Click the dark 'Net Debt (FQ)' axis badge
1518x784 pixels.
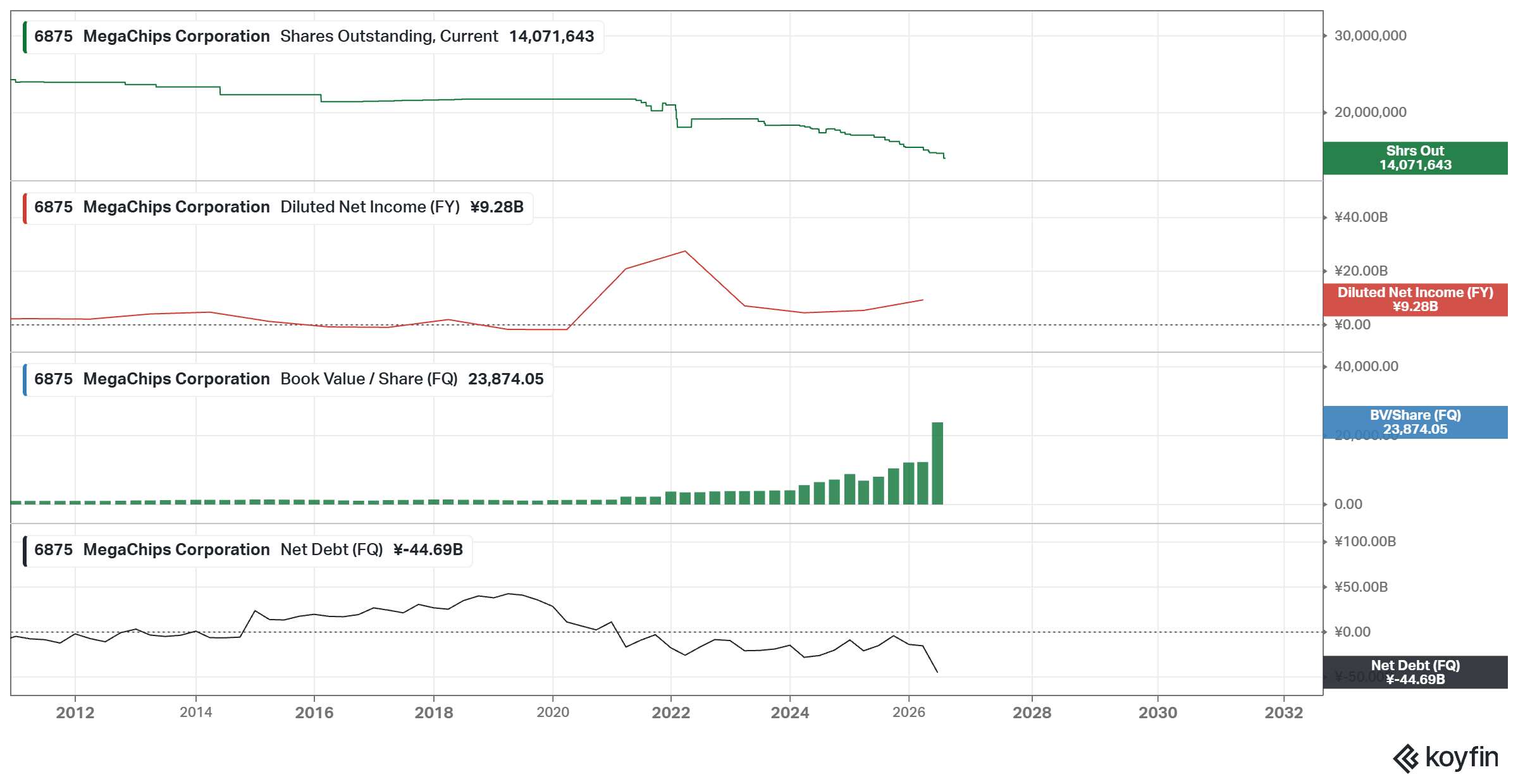(1416, 672)
